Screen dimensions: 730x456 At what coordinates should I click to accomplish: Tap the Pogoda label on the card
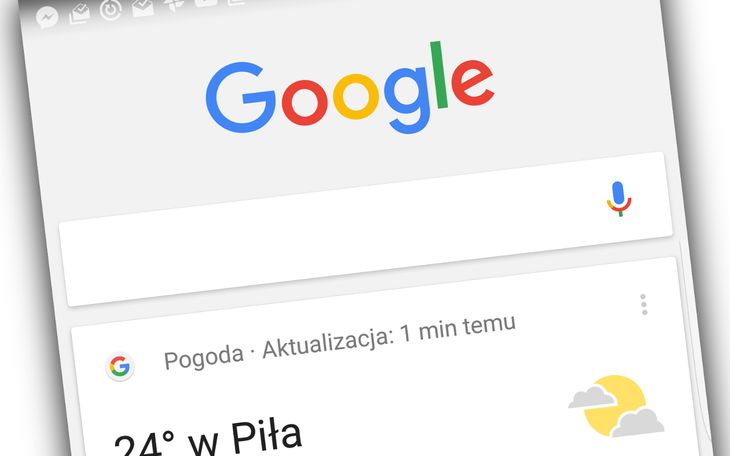(x=203, y=358)
